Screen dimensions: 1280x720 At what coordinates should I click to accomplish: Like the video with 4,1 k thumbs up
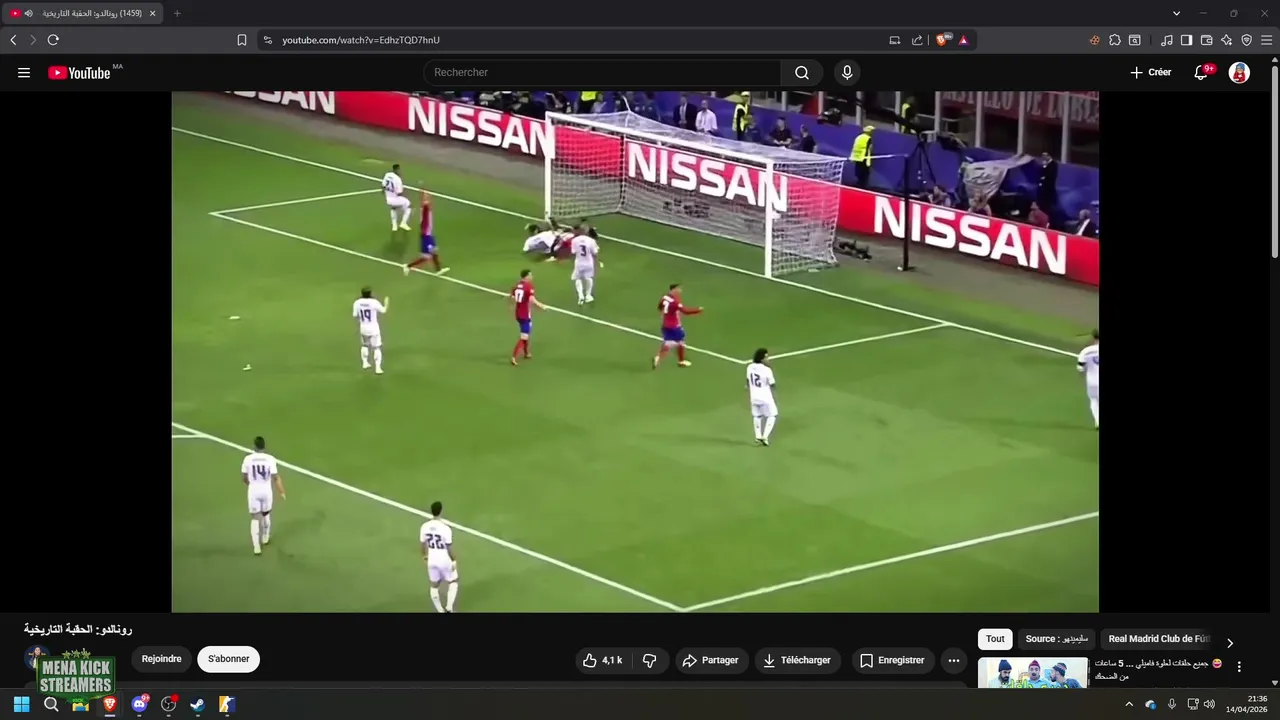click(x=603, y=660)
